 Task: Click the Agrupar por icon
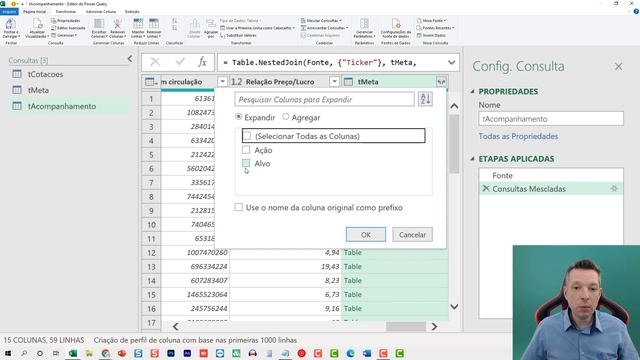click(211, 24)
